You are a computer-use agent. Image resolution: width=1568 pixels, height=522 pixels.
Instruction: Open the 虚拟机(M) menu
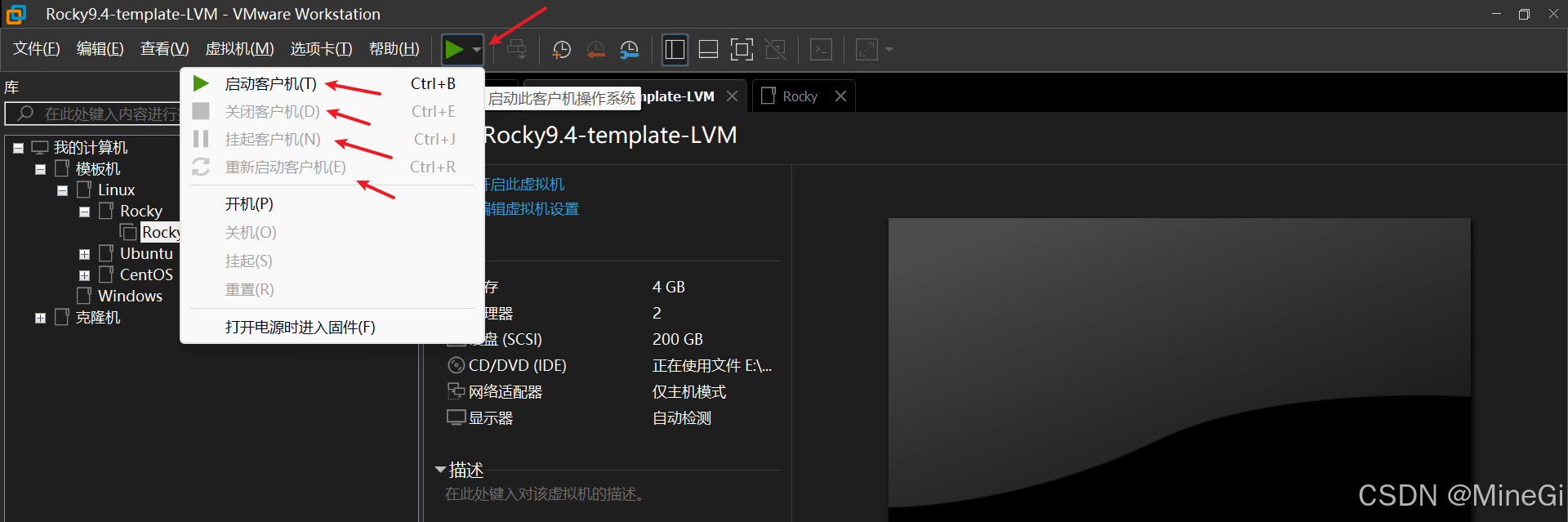point(239,49)
